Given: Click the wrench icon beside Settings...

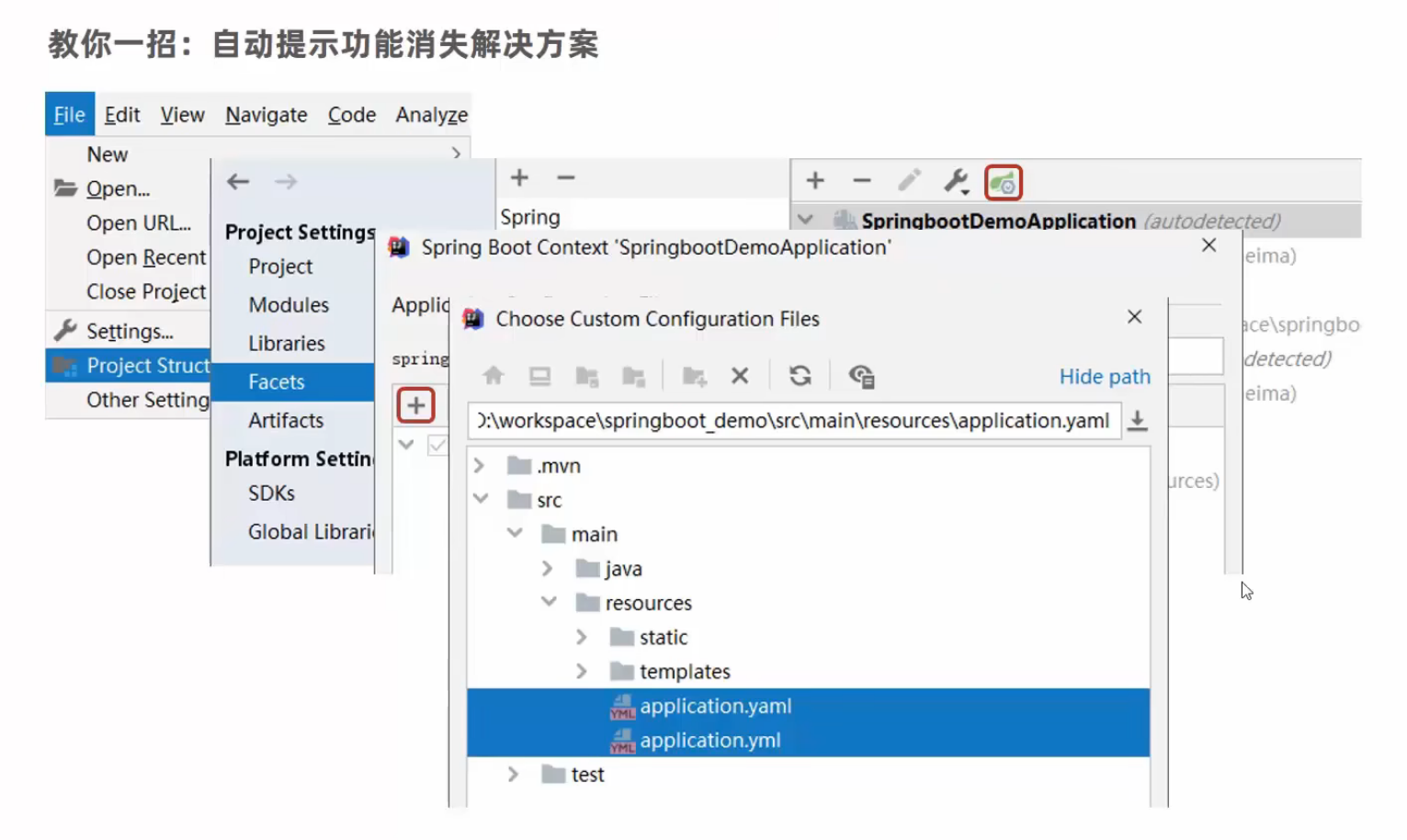Looking at the screenshot, I should 65,330.
